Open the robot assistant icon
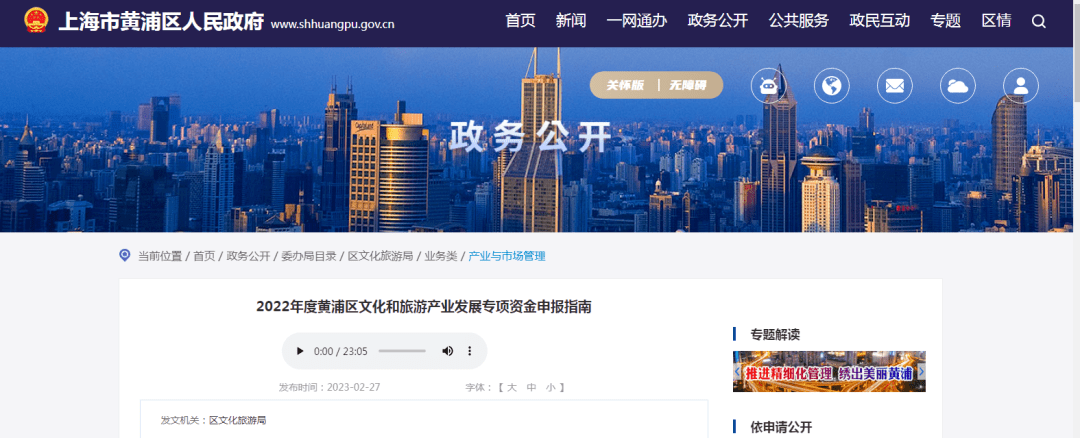 tap(768, 86)
